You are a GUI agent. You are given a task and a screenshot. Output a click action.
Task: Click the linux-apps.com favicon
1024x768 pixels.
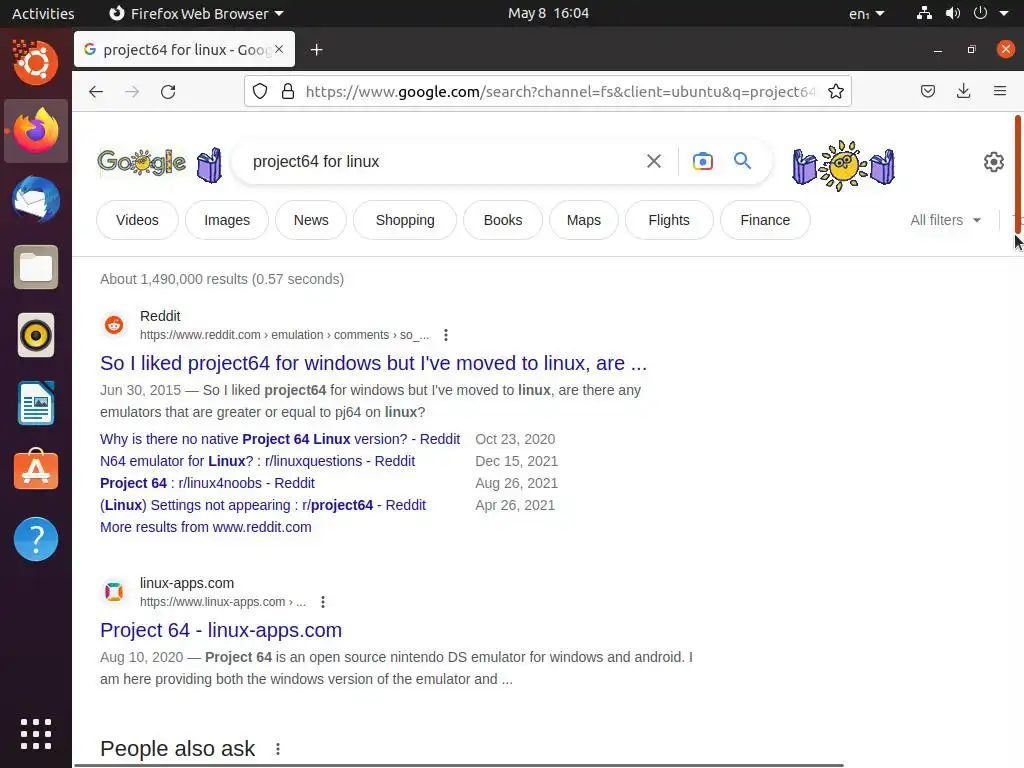(114, 592)
